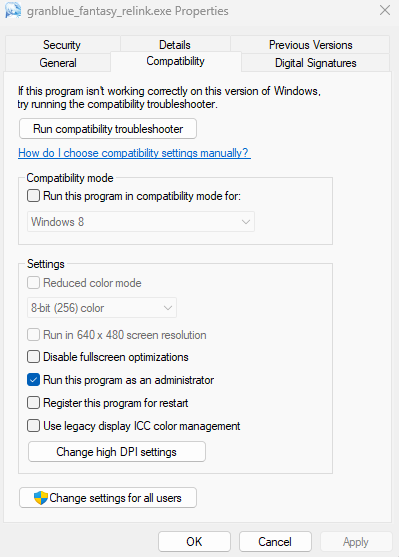Tick Disable fullscreen optimizations checkbox
Screen dimensions: 399x557
(33, 357)
